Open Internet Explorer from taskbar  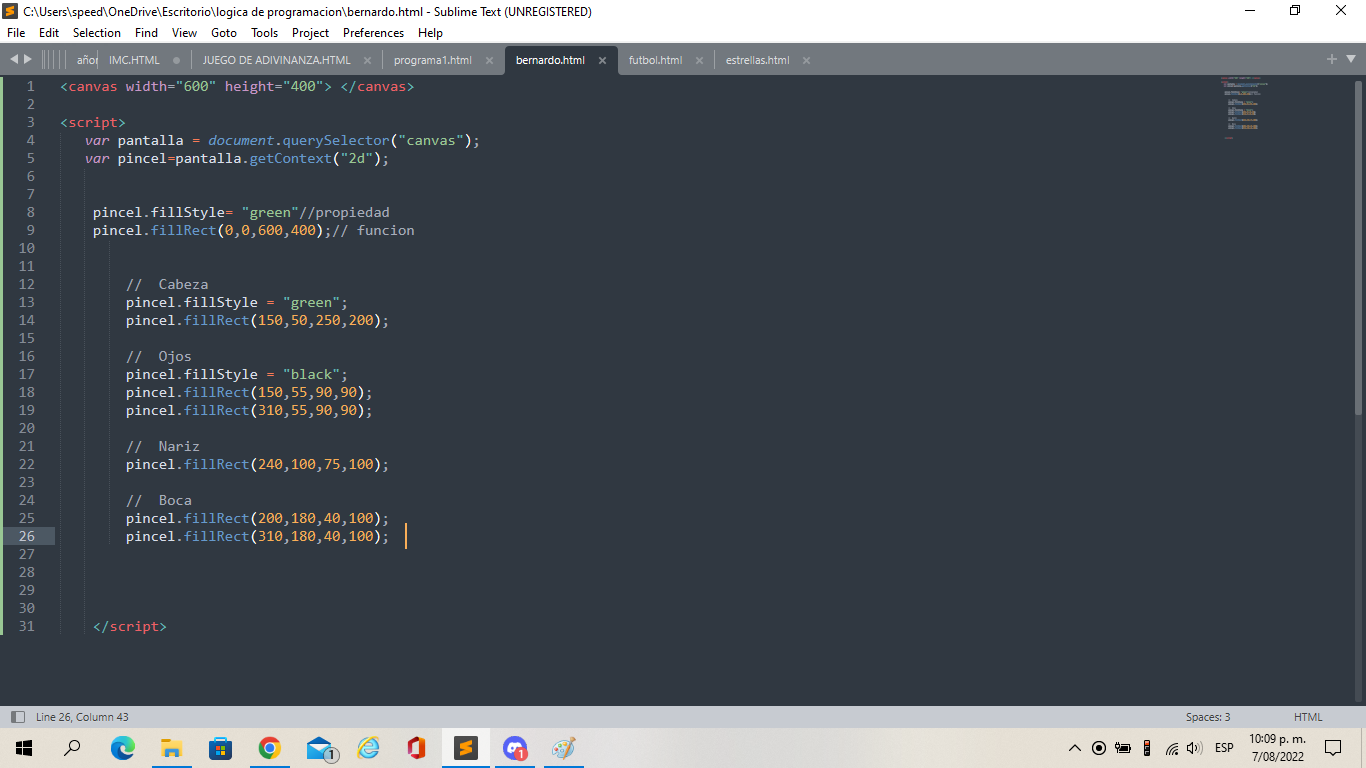coord(368,748)
